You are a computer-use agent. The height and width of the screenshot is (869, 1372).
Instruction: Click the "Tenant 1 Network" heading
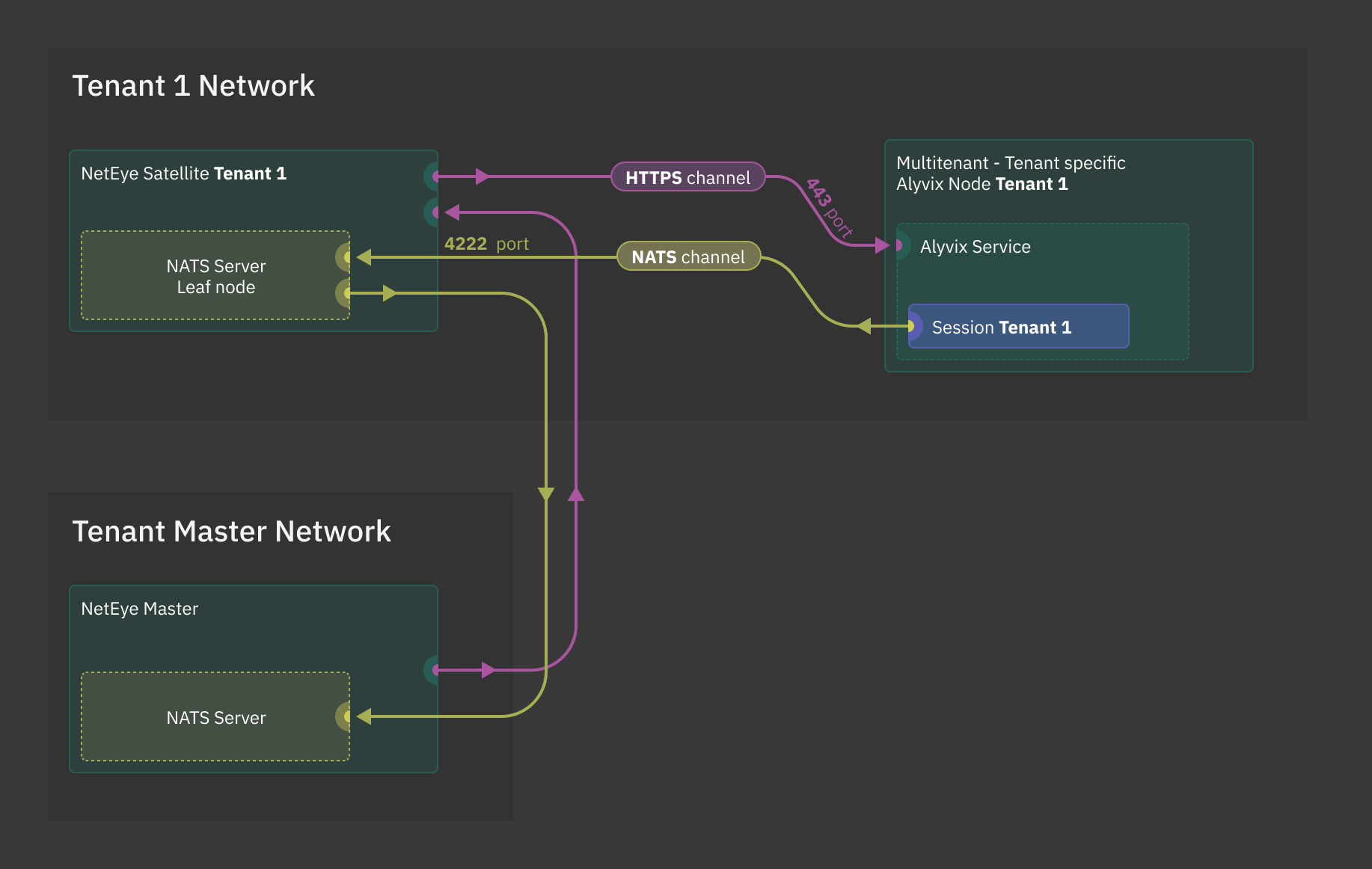[x=193, y=86]
